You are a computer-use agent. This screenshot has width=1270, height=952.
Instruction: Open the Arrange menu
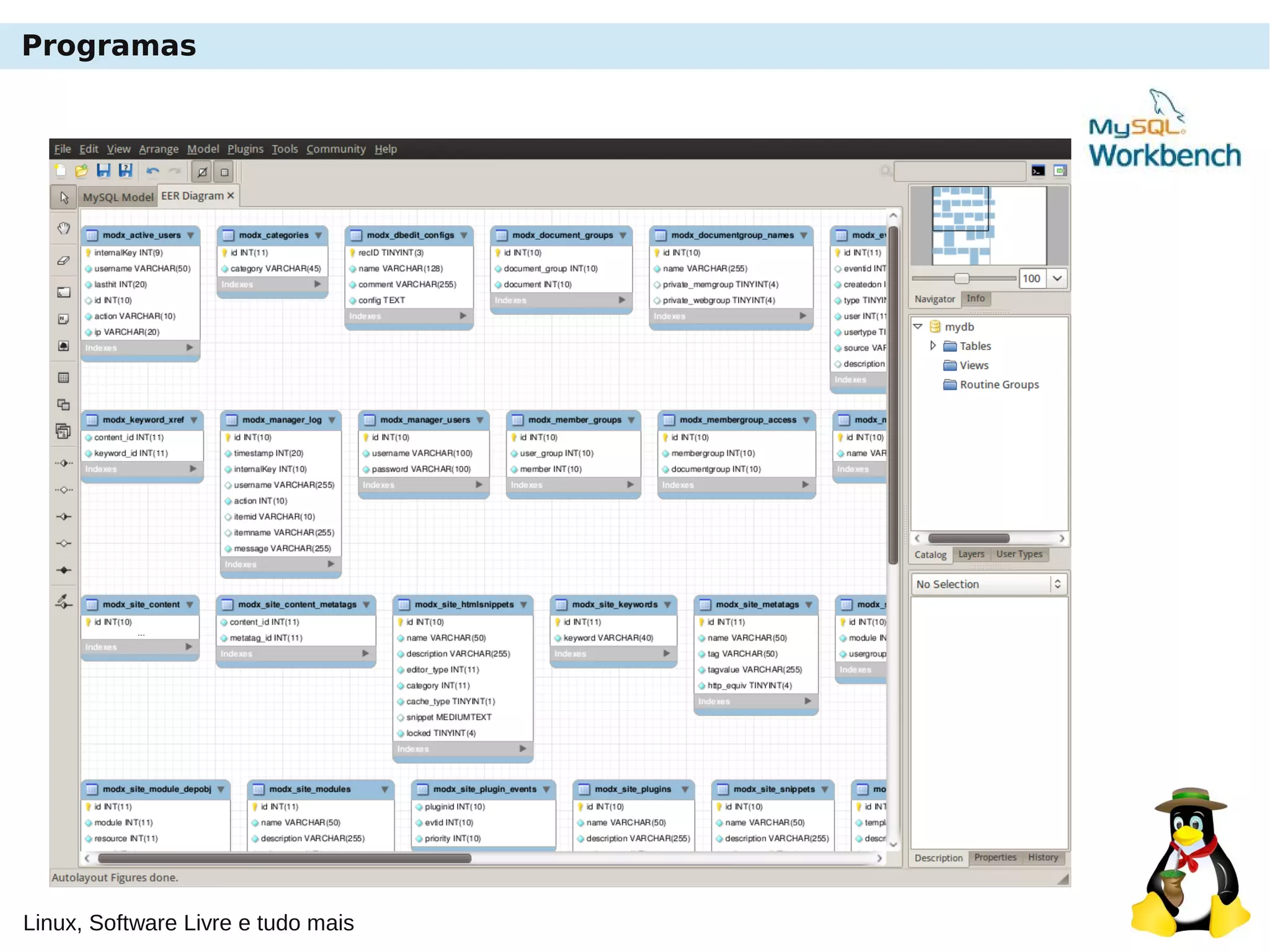(158, 149)
